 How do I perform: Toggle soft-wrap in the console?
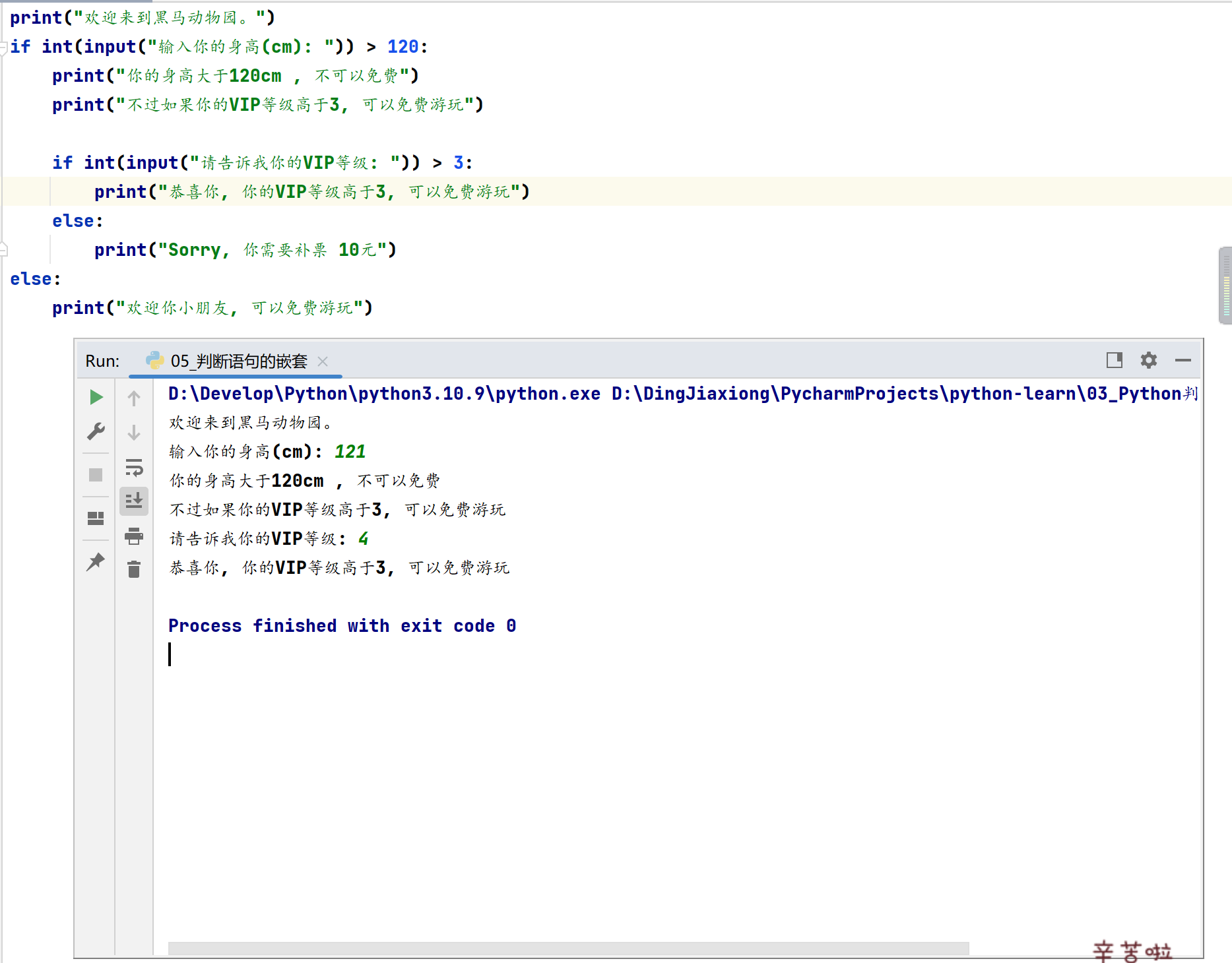pyautogui.click(x=134, y=468)
